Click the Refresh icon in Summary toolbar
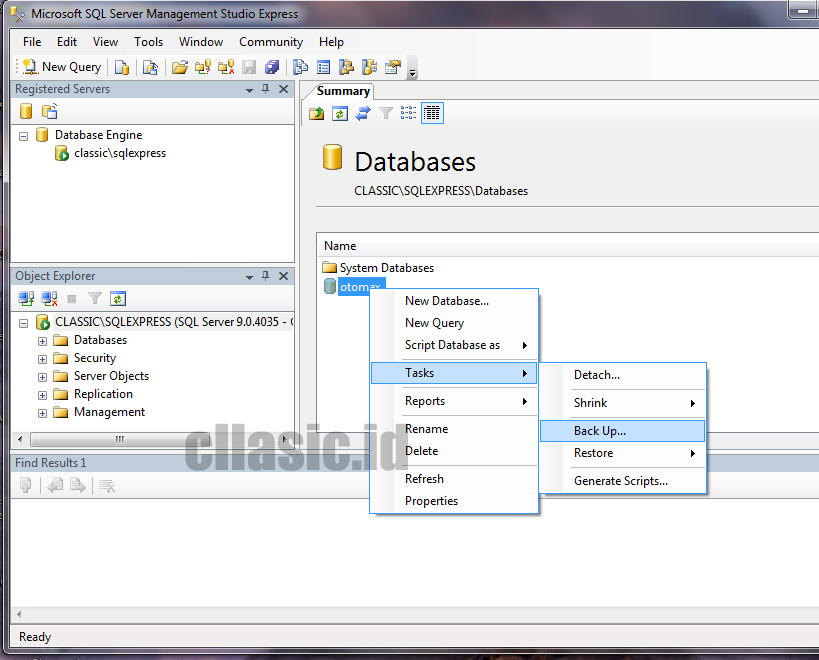 click(340, 113)
